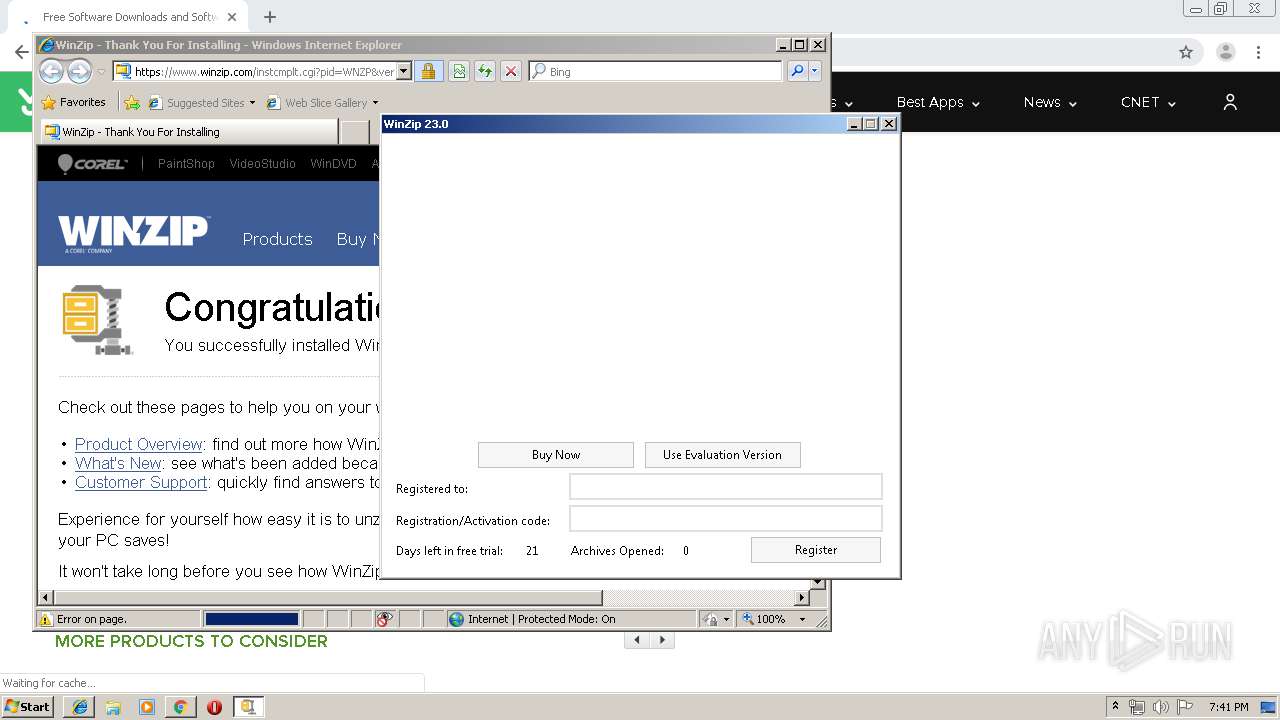Refresh the page in Internet Explorer
The height and width of the screenshot is (720, 1280).
click(x=485, y=71)
